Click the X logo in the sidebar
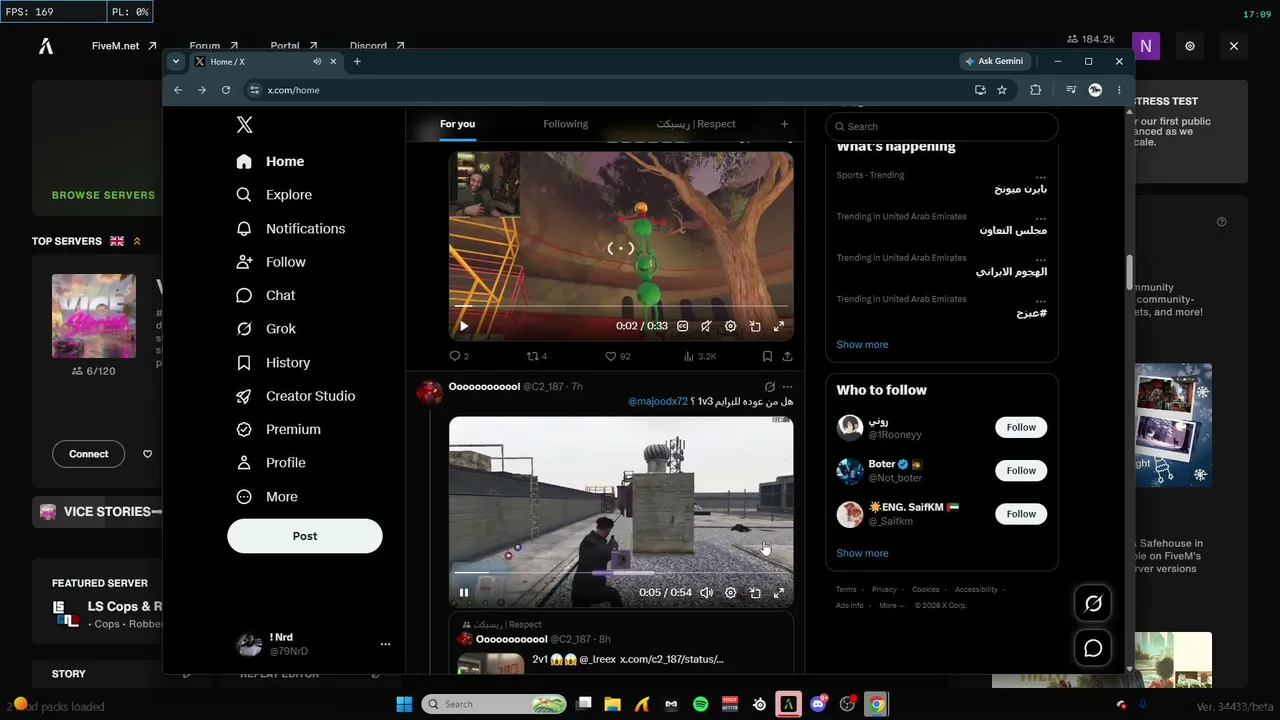The height and width of the screenshot is (720, 1280). [x=244, y=125]
